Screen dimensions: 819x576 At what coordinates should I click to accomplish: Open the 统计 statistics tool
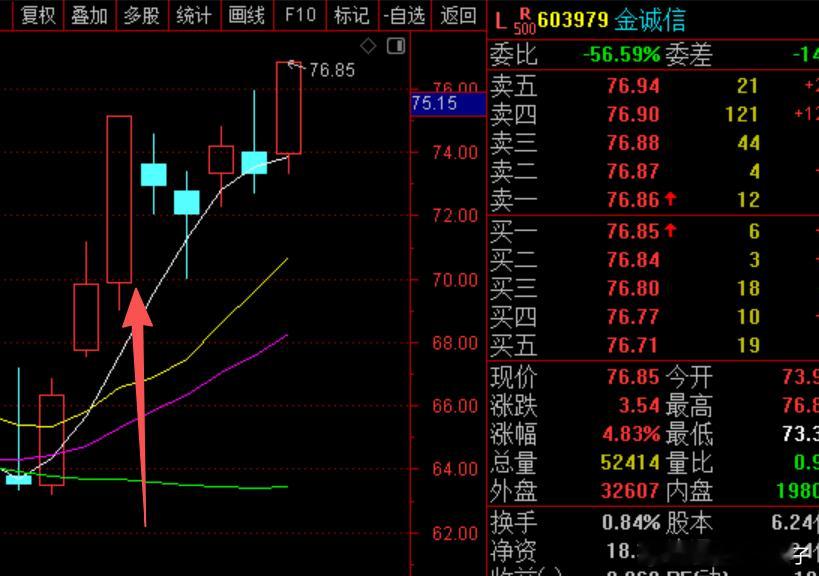coord(194,15)
